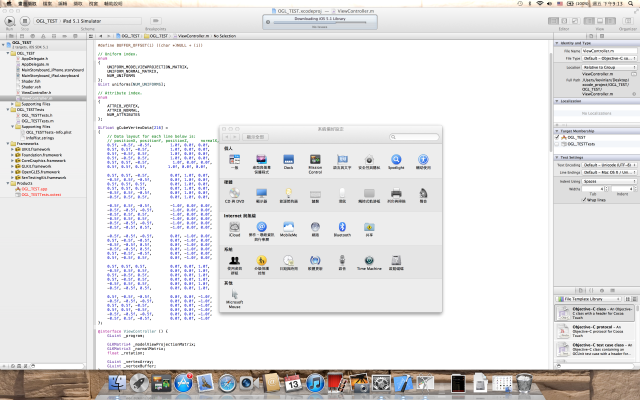This screenshot has height=400, width=640.
Task: Click the File Name field ViewController.m
Action: (x=609, y=51)
